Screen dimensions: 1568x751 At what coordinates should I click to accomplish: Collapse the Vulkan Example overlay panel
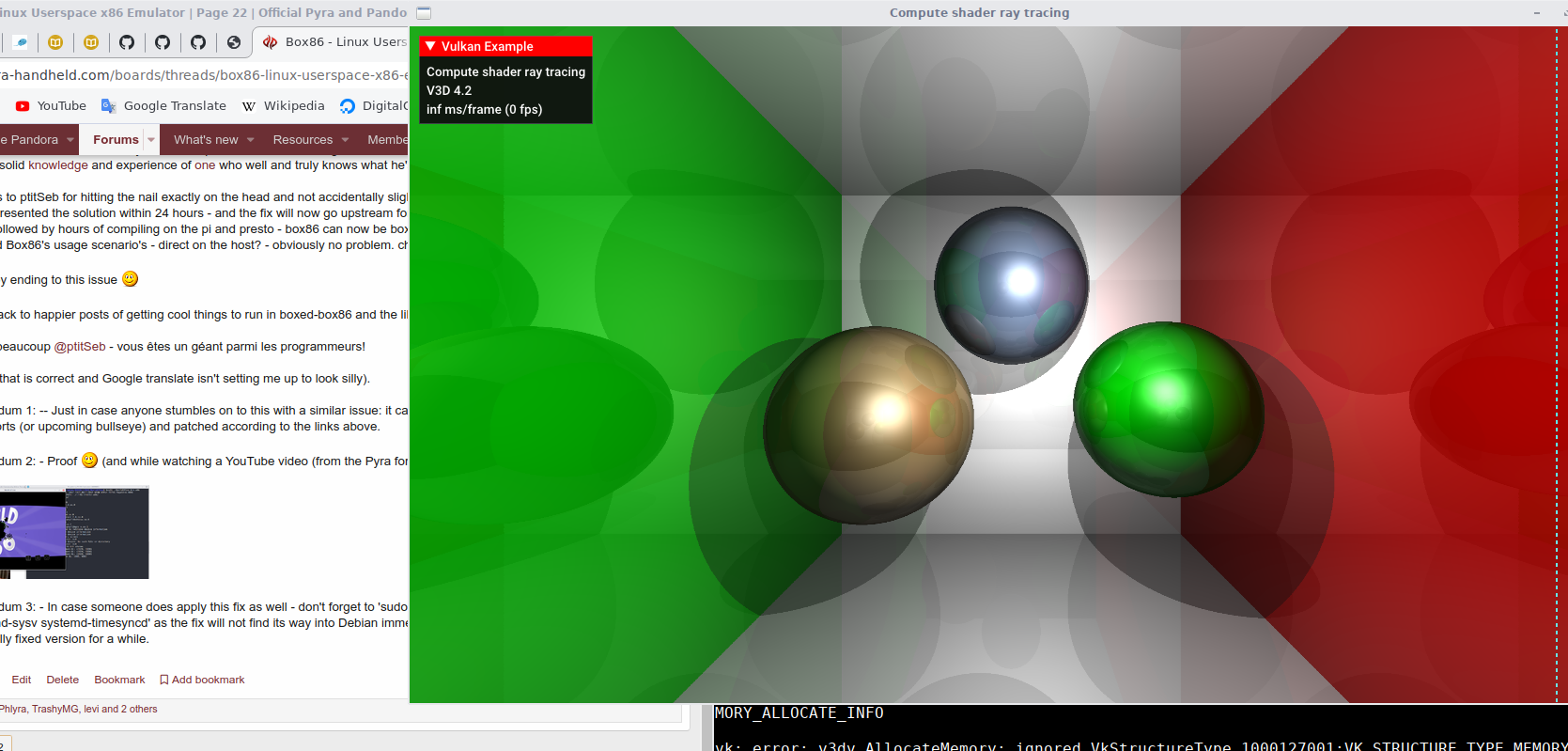point(431,46)
